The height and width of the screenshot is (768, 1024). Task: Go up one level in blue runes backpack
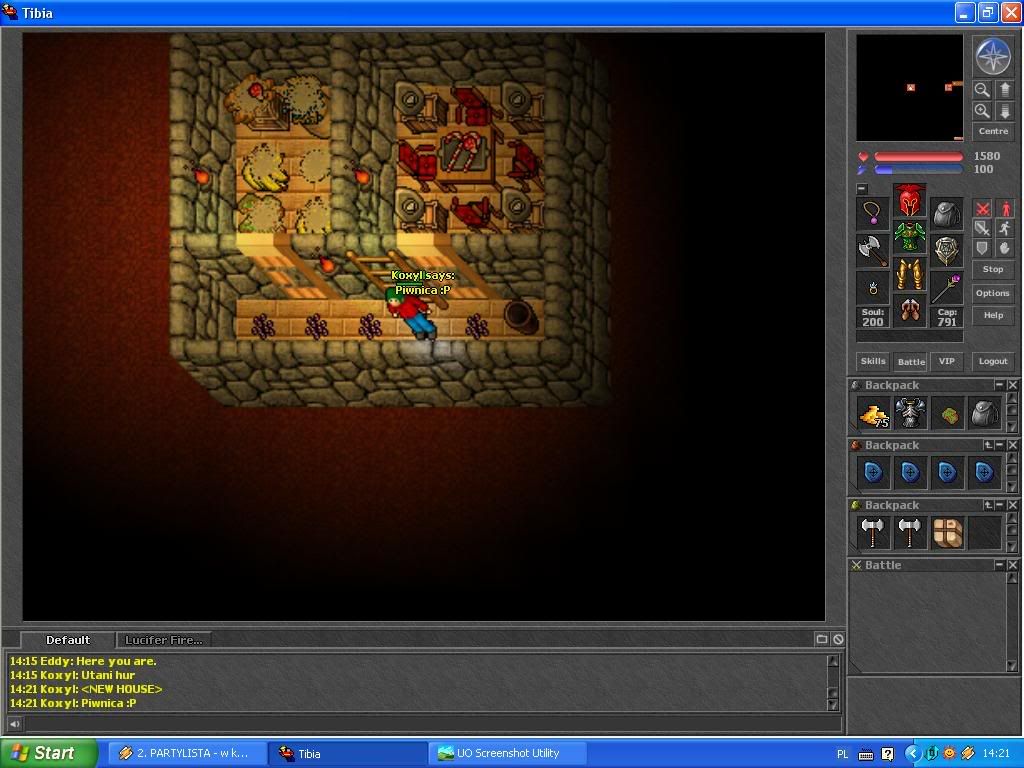tap(988, 445)
